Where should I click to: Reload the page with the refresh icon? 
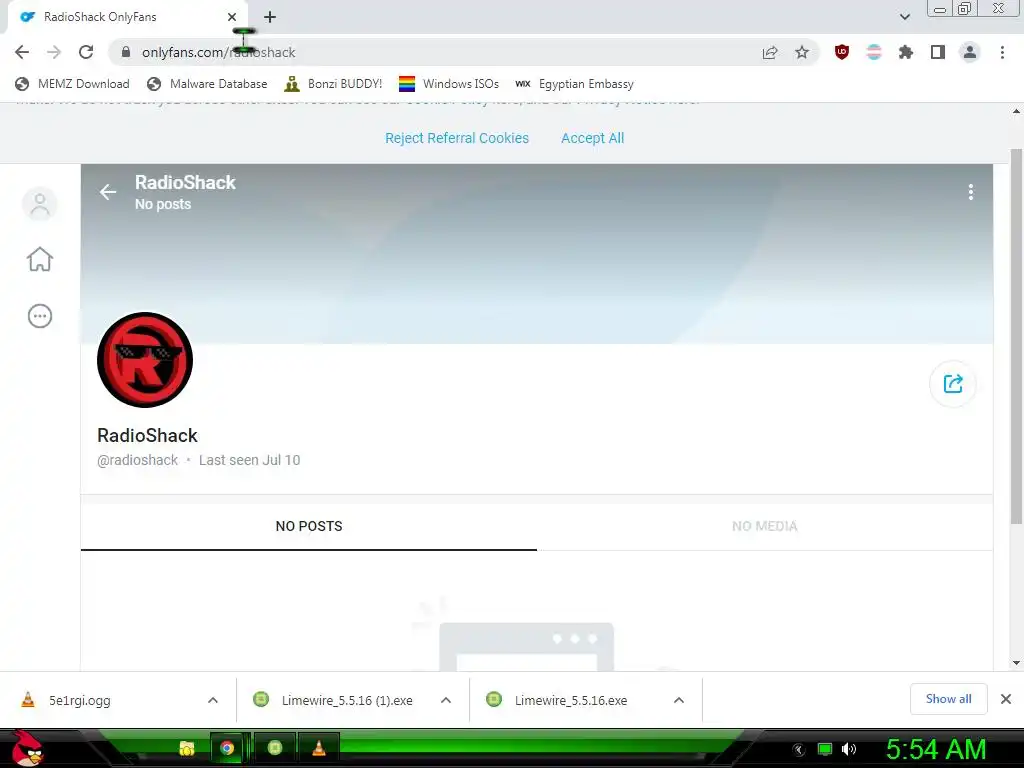coord(86,52)
